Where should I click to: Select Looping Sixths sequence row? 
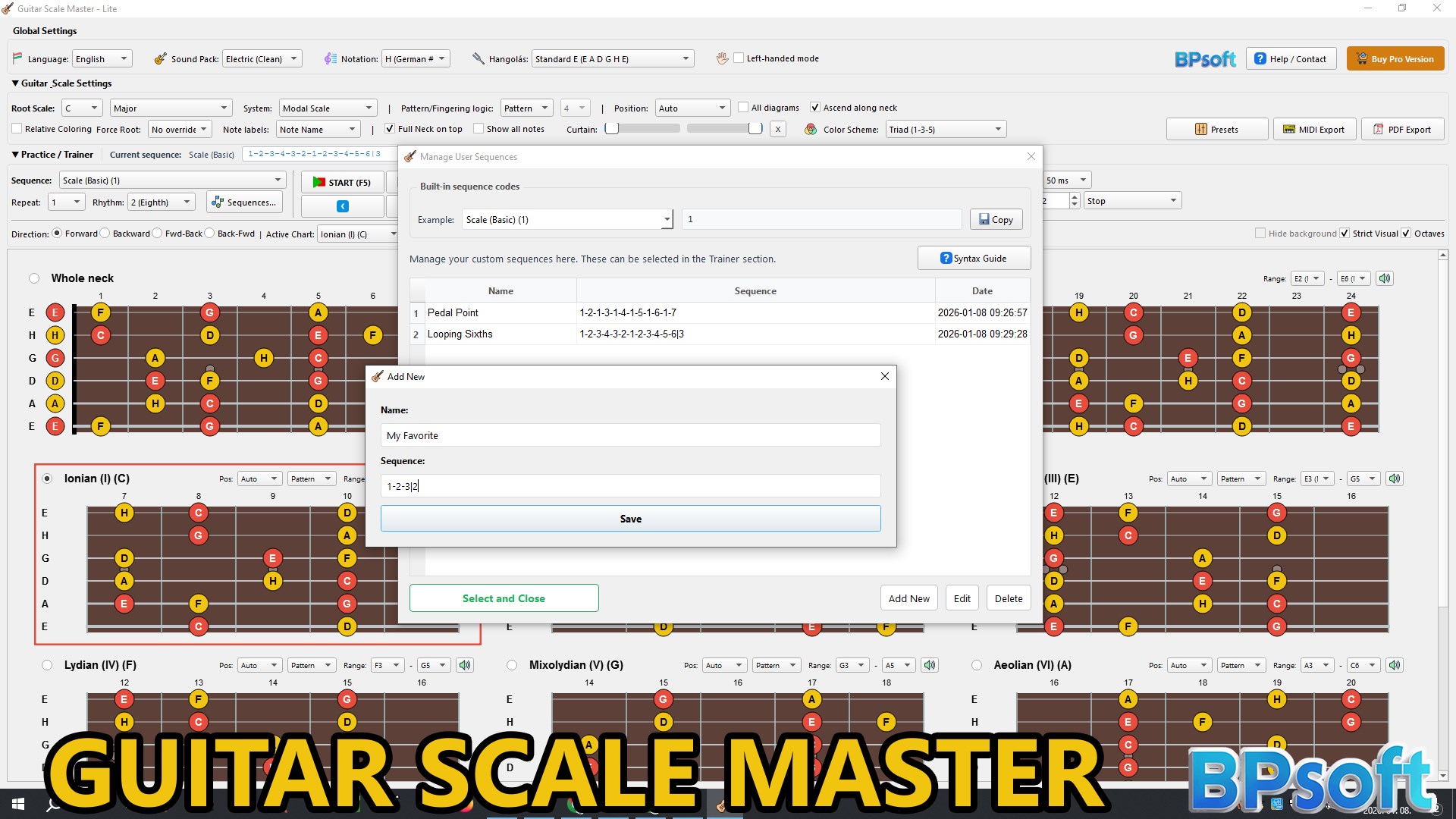point(720,334)
